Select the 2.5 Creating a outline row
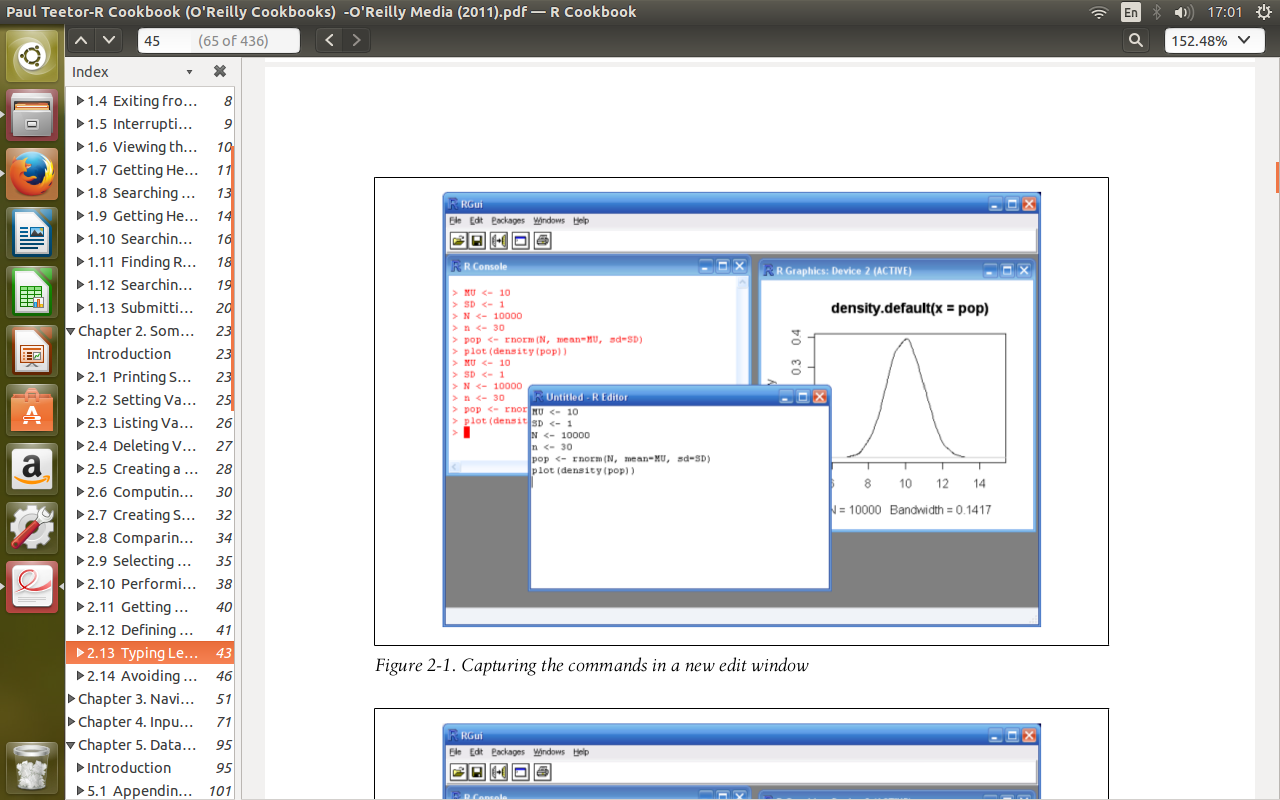 point(150,469)
